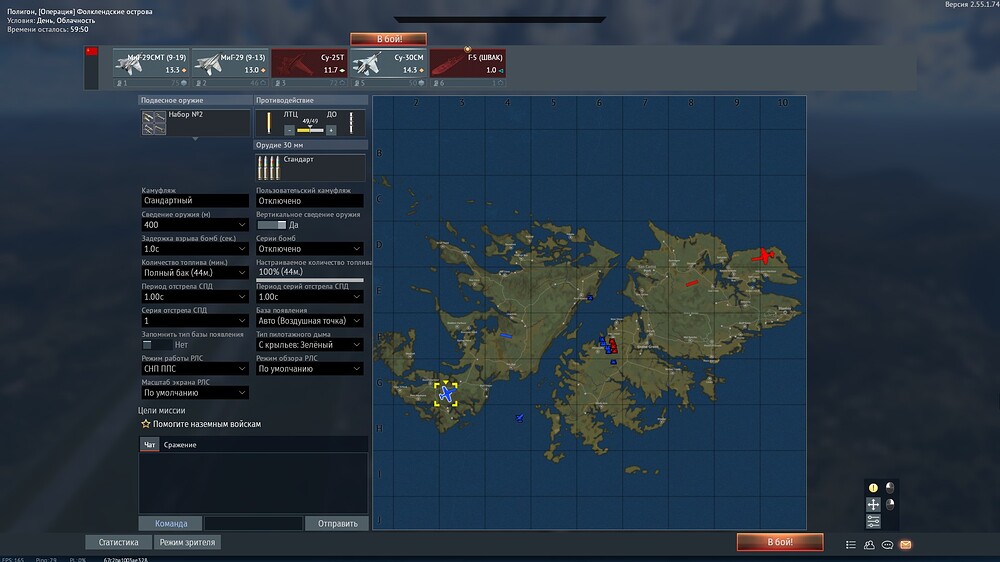Open the Стандарт 30 мм ammo belt

pyautogui.click(x=310, y=167)
